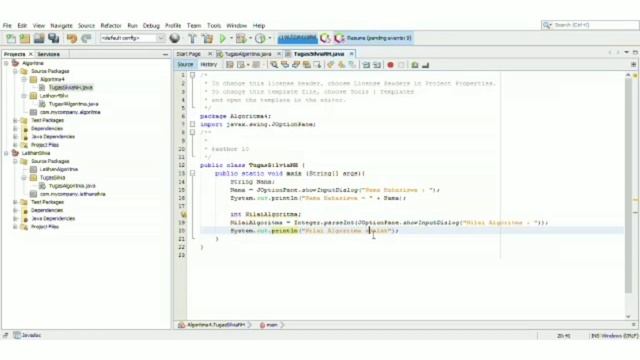Open the Debug menu
The image size is (640, 360).
click(151, 25)
